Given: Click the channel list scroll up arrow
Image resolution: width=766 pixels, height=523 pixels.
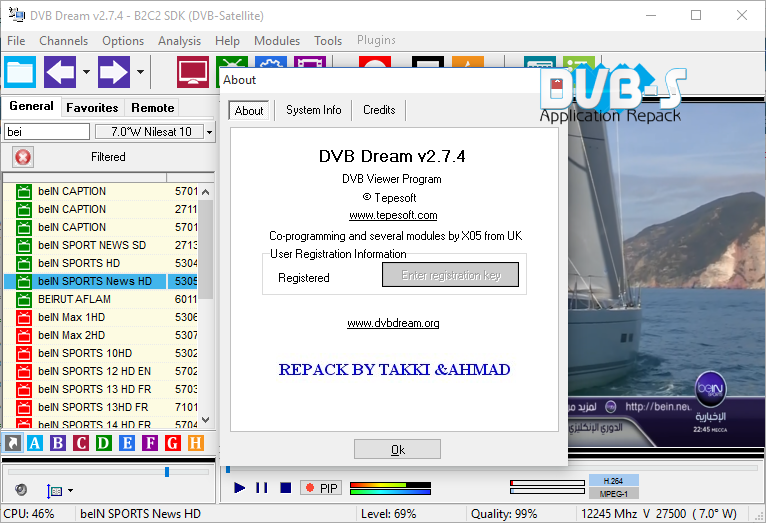Looking at the screenshot, I should pyautogui.click(x=206, y=192).
